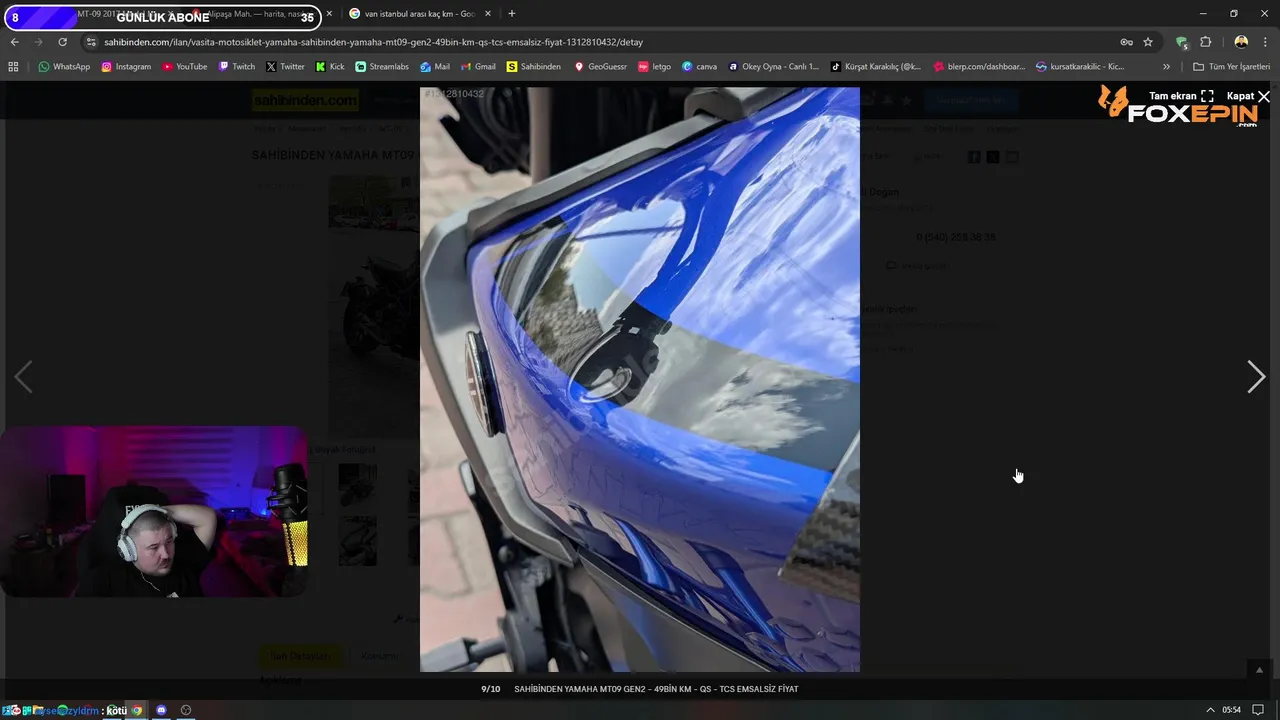Open the Chrome three-dot menu
This screenshot has width=1280, height=720.
(1265, 42)
